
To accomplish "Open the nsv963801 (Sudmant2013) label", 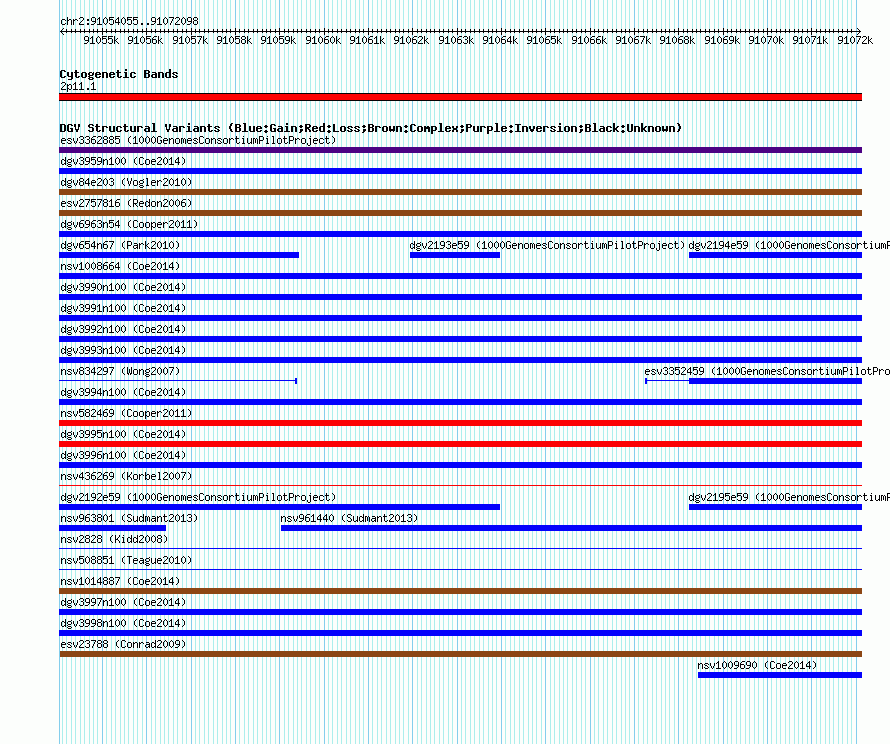I will (x=129, y=518).
